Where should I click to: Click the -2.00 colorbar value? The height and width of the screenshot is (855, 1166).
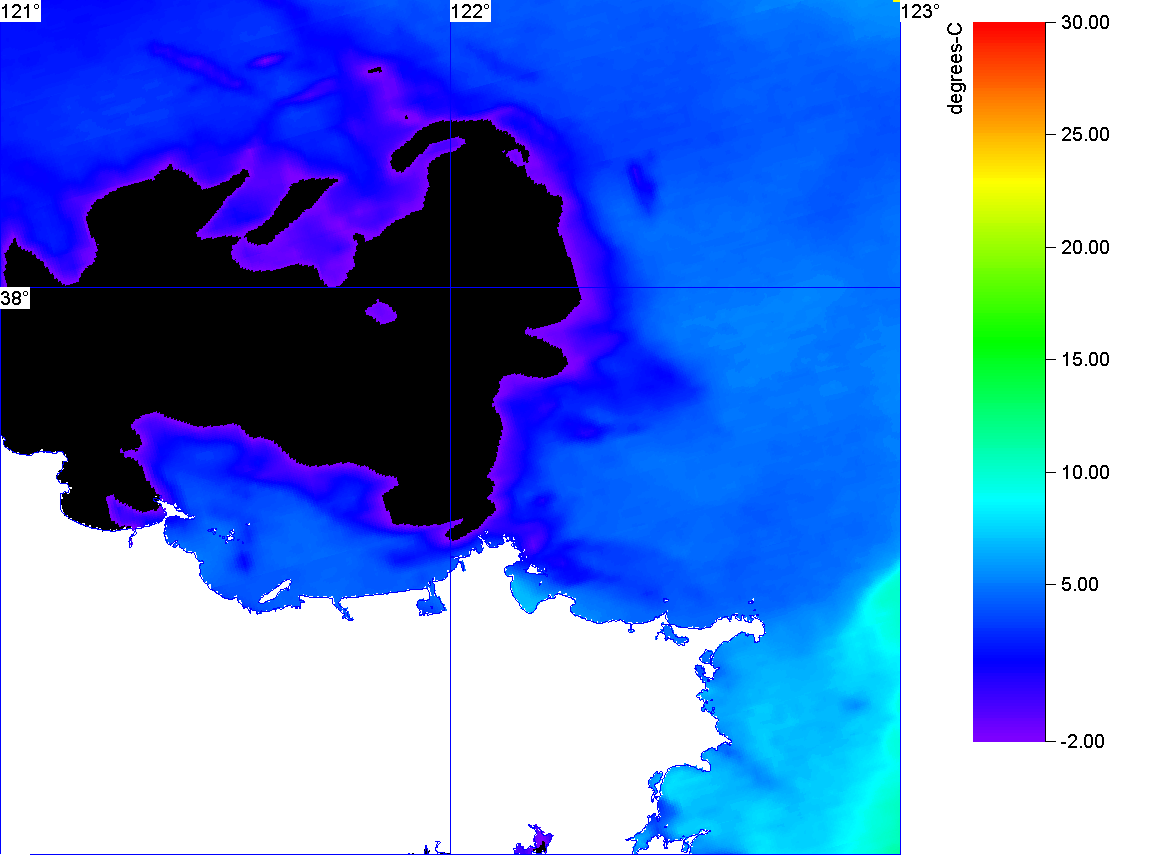[x=1082, y=741]
